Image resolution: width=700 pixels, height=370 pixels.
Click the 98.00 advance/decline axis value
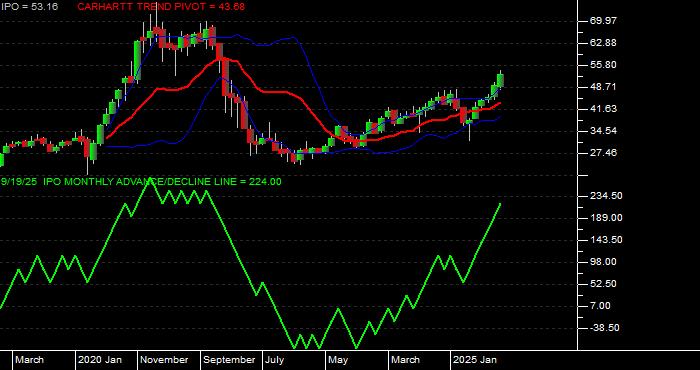603,262
